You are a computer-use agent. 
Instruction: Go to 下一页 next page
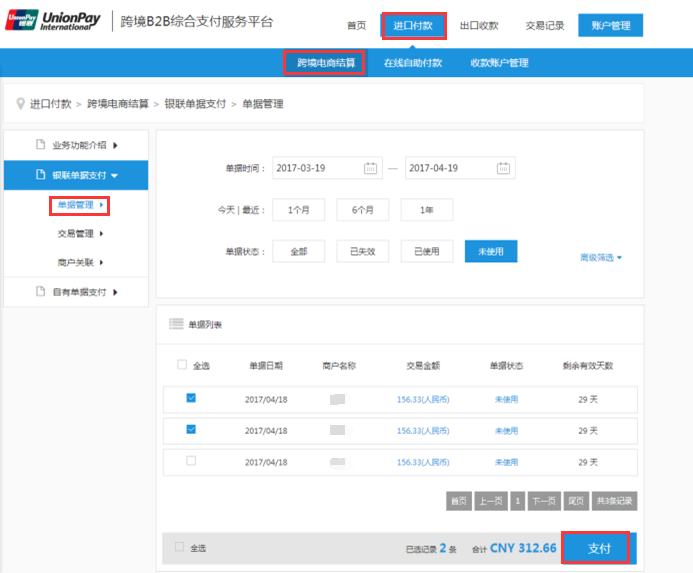pyautogui.click(x=543, y=501)
